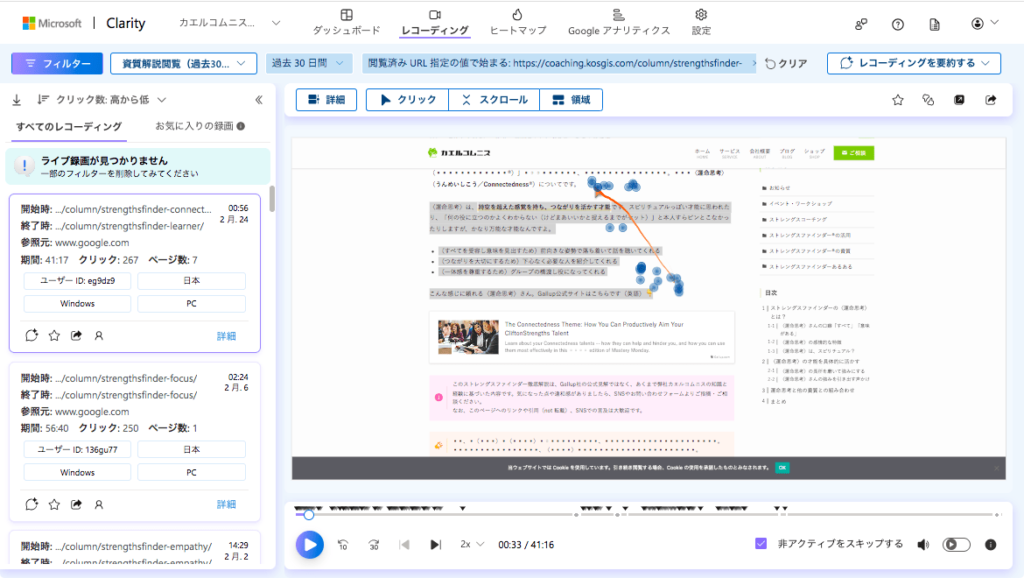
Task: Select the スクロール view button
Action: tap(494, 100)
